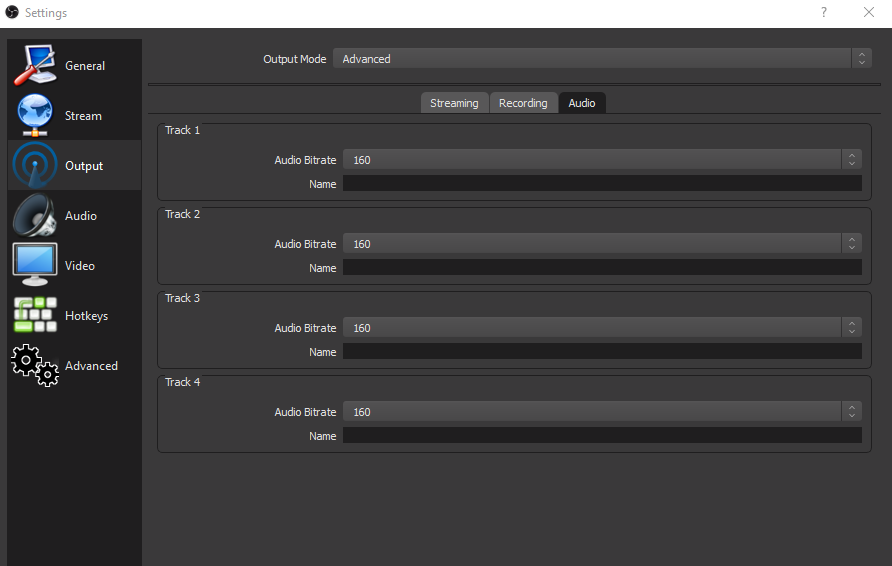Open the Output Mode dropdown
Screen dimensions: 892x566
pyautogui.click(x=602, y=59)
